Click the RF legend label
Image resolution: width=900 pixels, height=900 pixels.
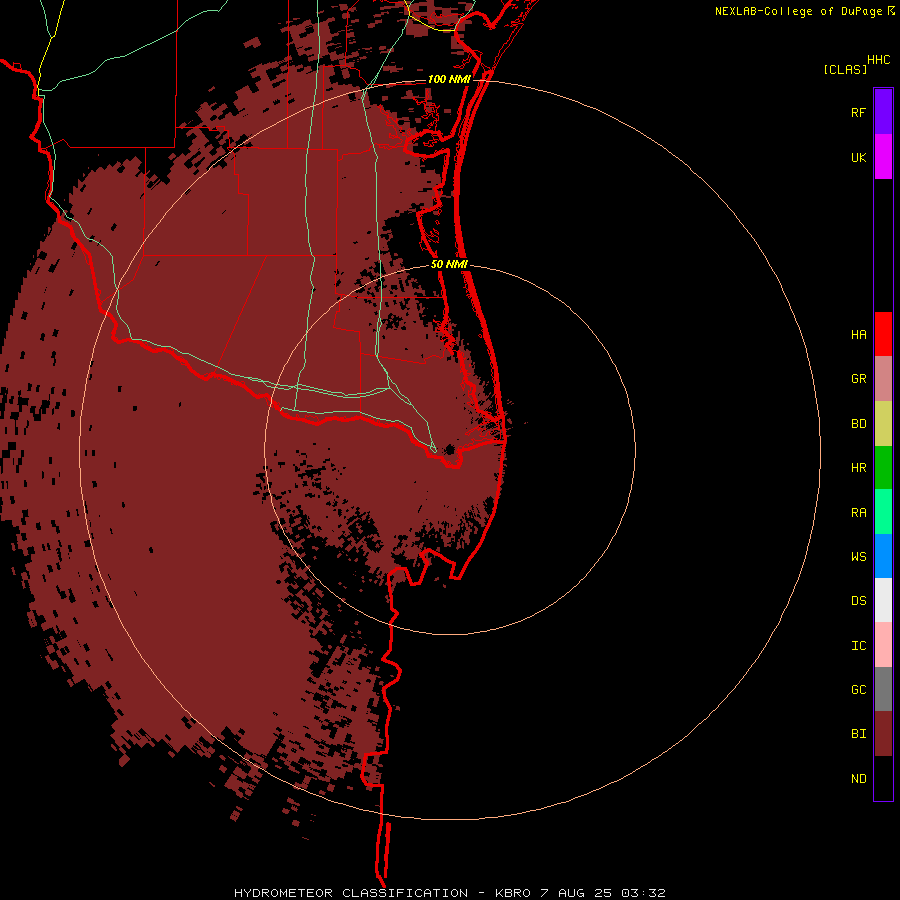tap(858, 112)
